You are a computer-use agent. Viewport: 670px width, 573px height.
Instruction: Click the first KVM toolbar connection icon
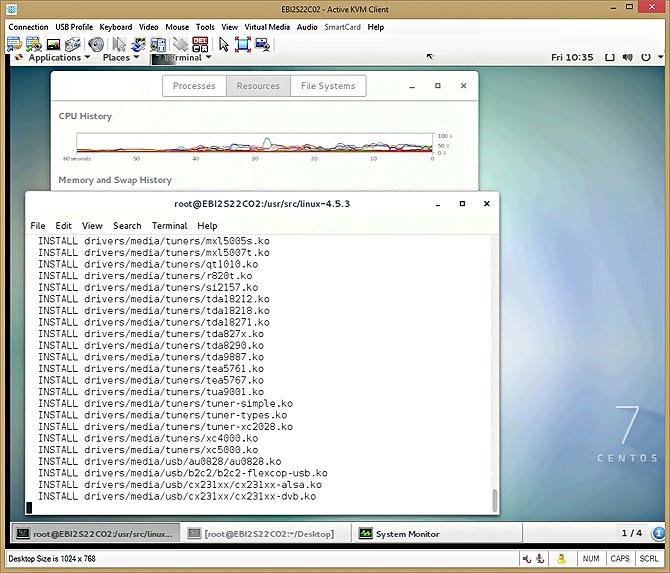point(14,44)
